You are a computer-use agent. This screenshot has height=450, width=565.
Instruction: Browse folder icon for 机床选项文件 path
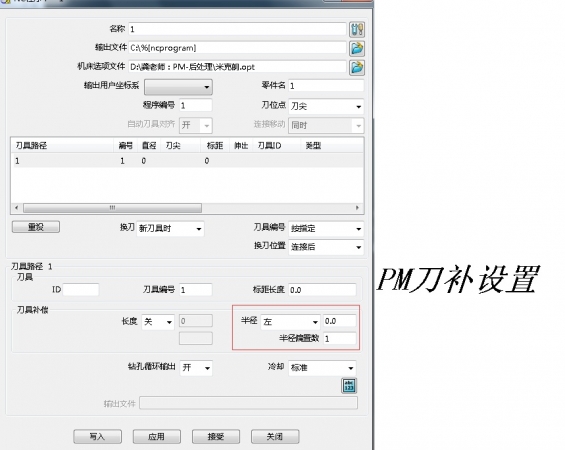(x=357, y=67)
